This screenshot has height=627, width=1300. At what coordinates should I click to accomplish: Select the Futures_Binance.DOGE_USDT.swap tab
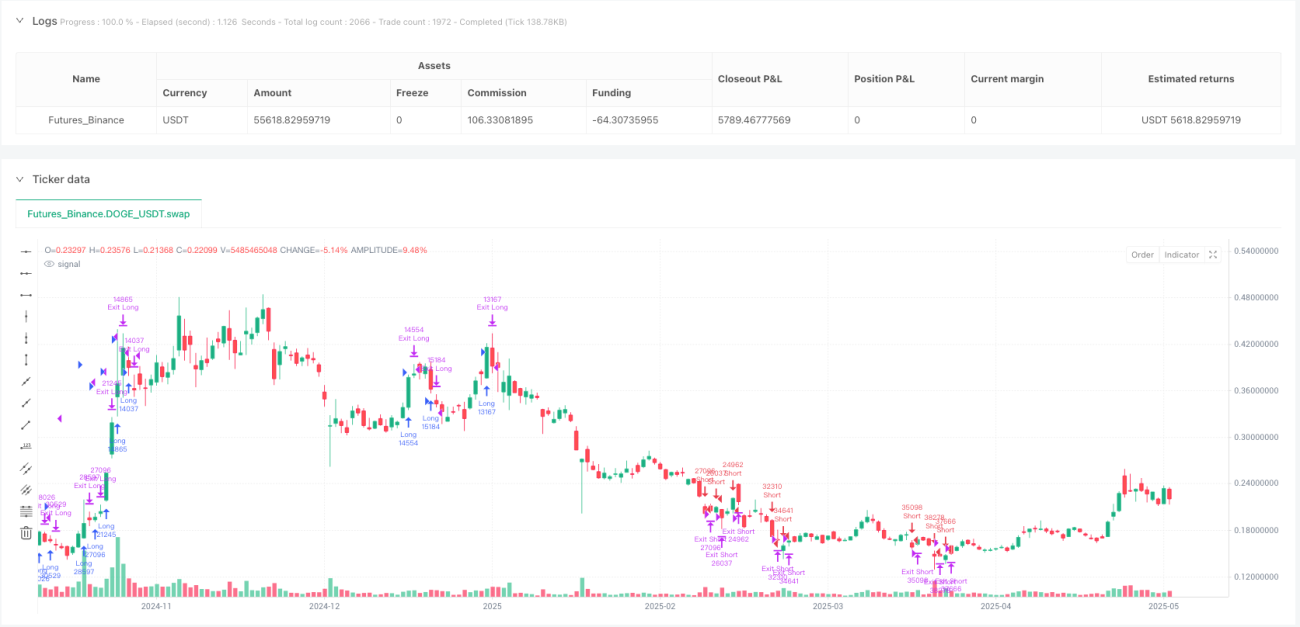tap(109, 214)
